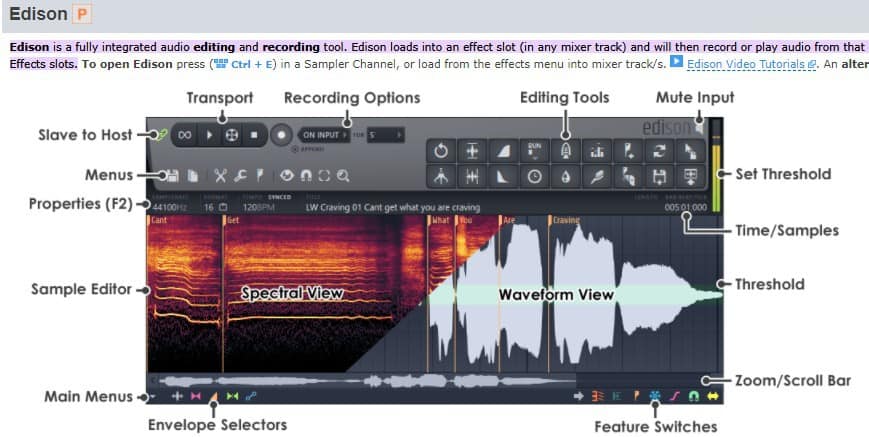Select the Craving region marker
The width and height of the screenshot is (869, 437).
565,220
